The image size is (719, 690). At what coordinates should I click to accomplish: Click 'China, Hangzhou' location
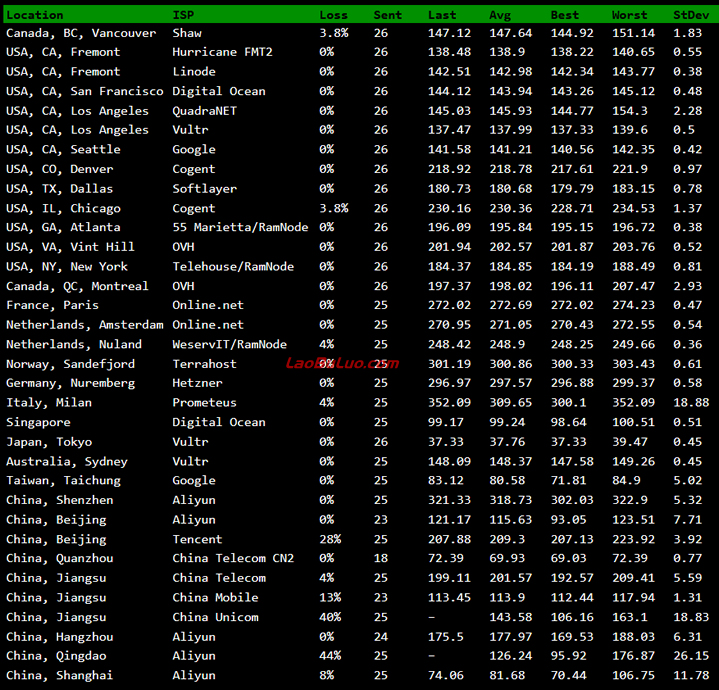60,637
